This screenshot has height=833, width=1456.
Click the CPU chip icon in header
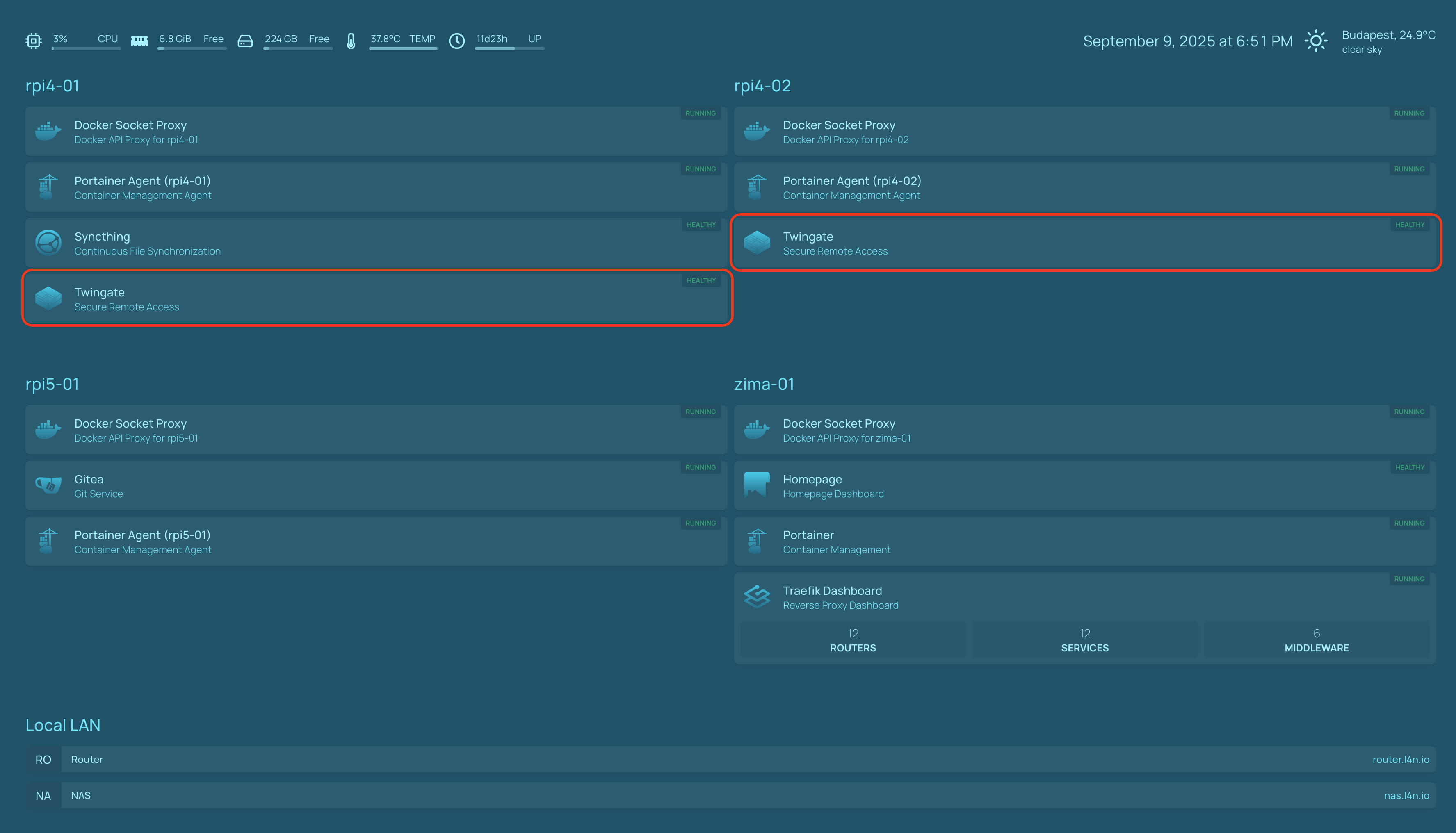tap(34, 41)
